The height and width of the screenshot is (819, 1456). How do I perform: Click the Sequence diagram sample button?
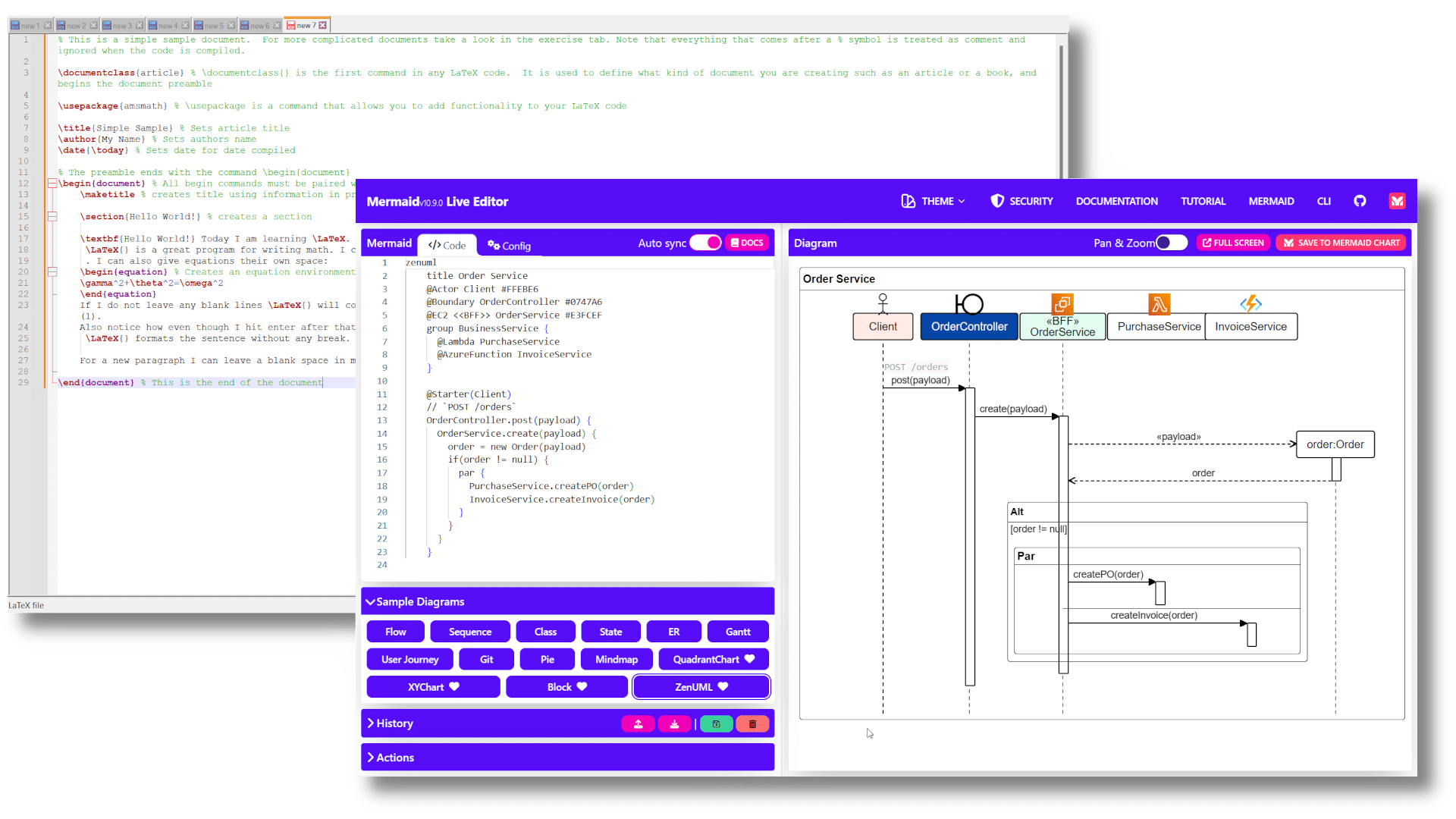470,632
